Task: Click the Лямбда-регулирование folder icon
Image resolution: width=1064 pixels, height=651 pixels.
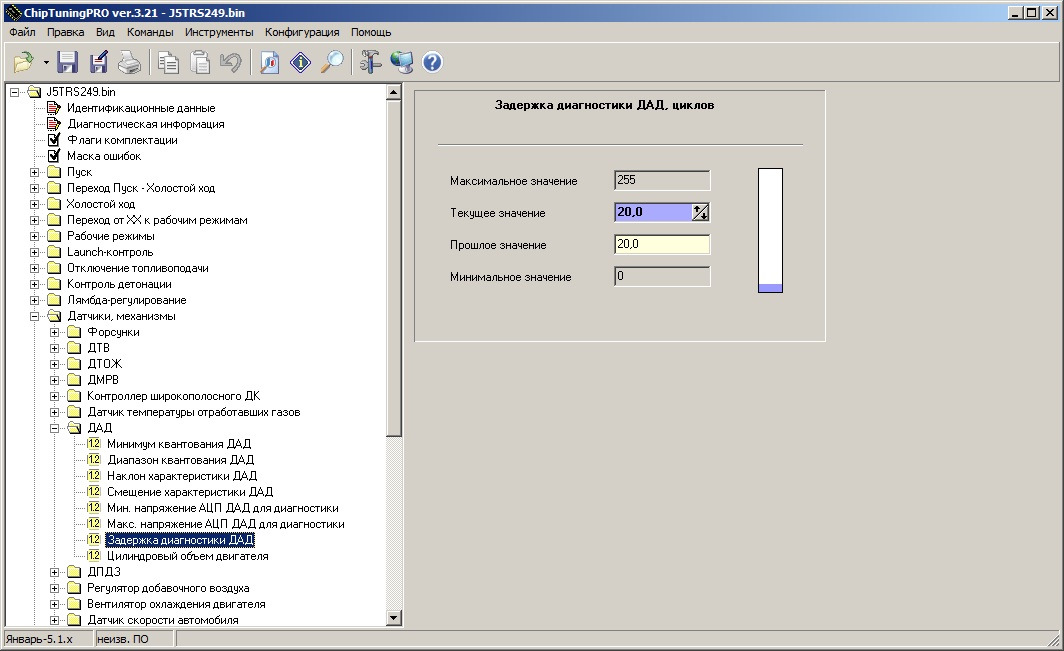Action: point(54,300)
